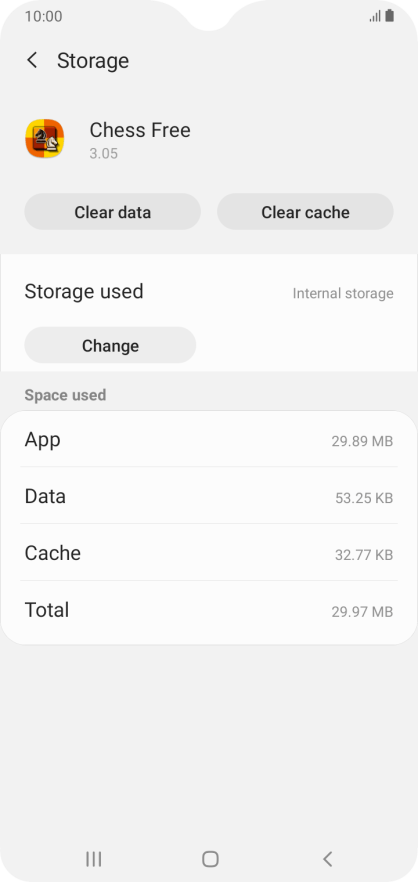Tap the back arrow next to Storage
The height and width of the screenshot is (882, 418).
pyautogui.click(x=32, y=60)
